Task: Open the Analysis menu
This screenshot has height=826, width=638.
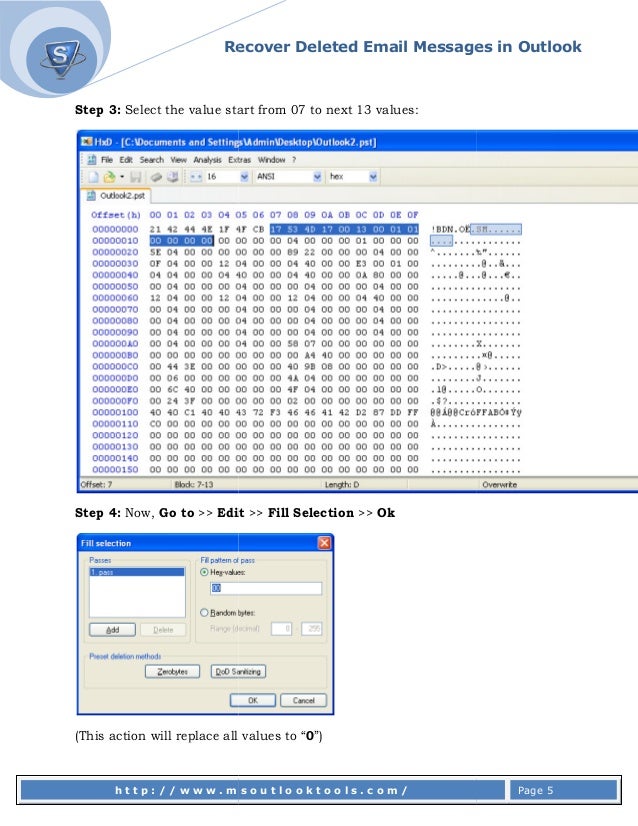Action: 207,160
